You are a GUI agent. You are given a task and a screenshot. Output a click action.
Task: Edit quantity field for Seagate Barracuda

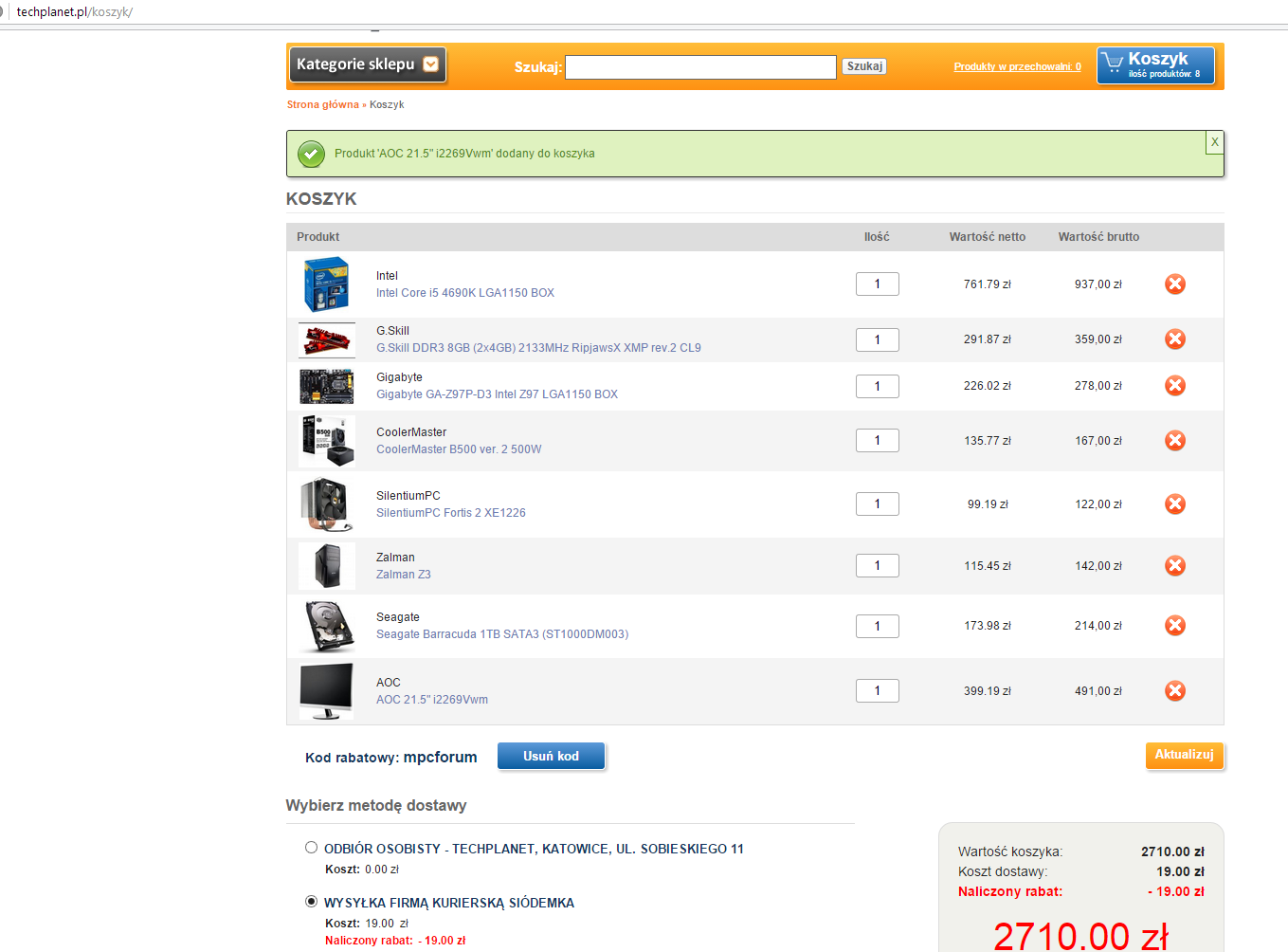[878, 626]
